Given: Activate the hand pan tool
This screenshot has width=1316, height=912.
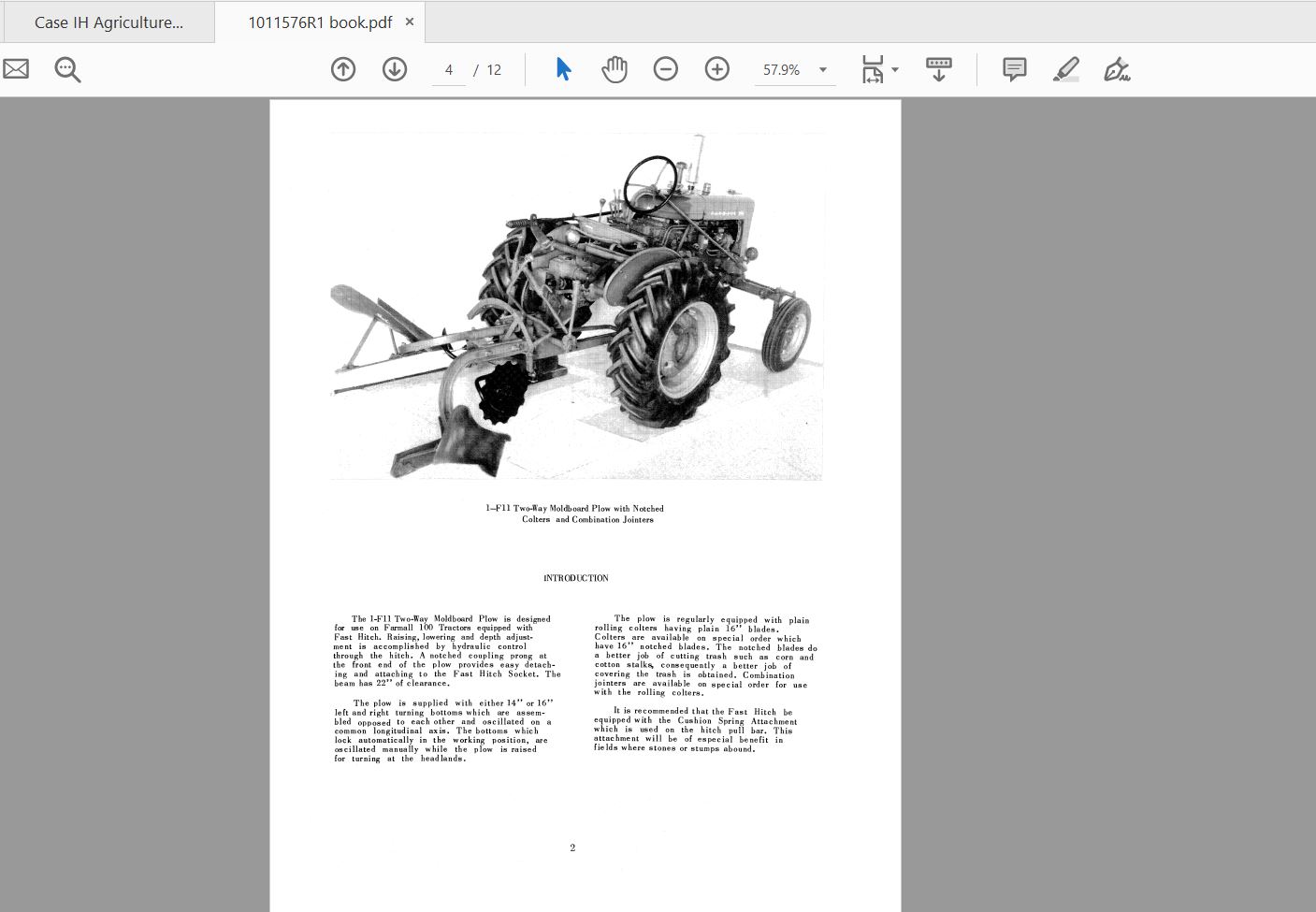Looking at the screenshot, I should (x=615, y=69).
